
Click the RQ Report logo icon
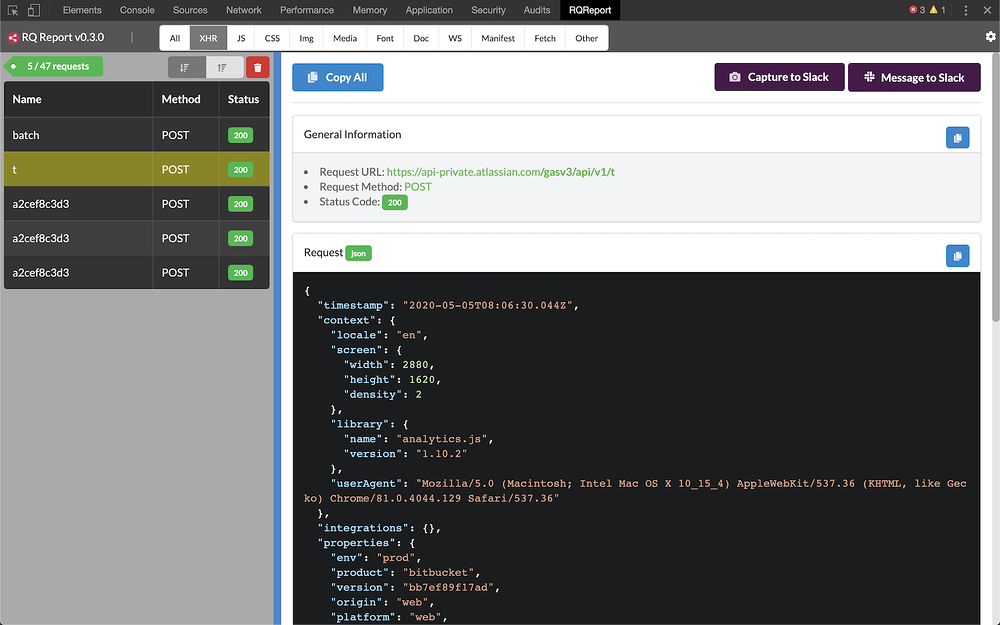point(12,38)
